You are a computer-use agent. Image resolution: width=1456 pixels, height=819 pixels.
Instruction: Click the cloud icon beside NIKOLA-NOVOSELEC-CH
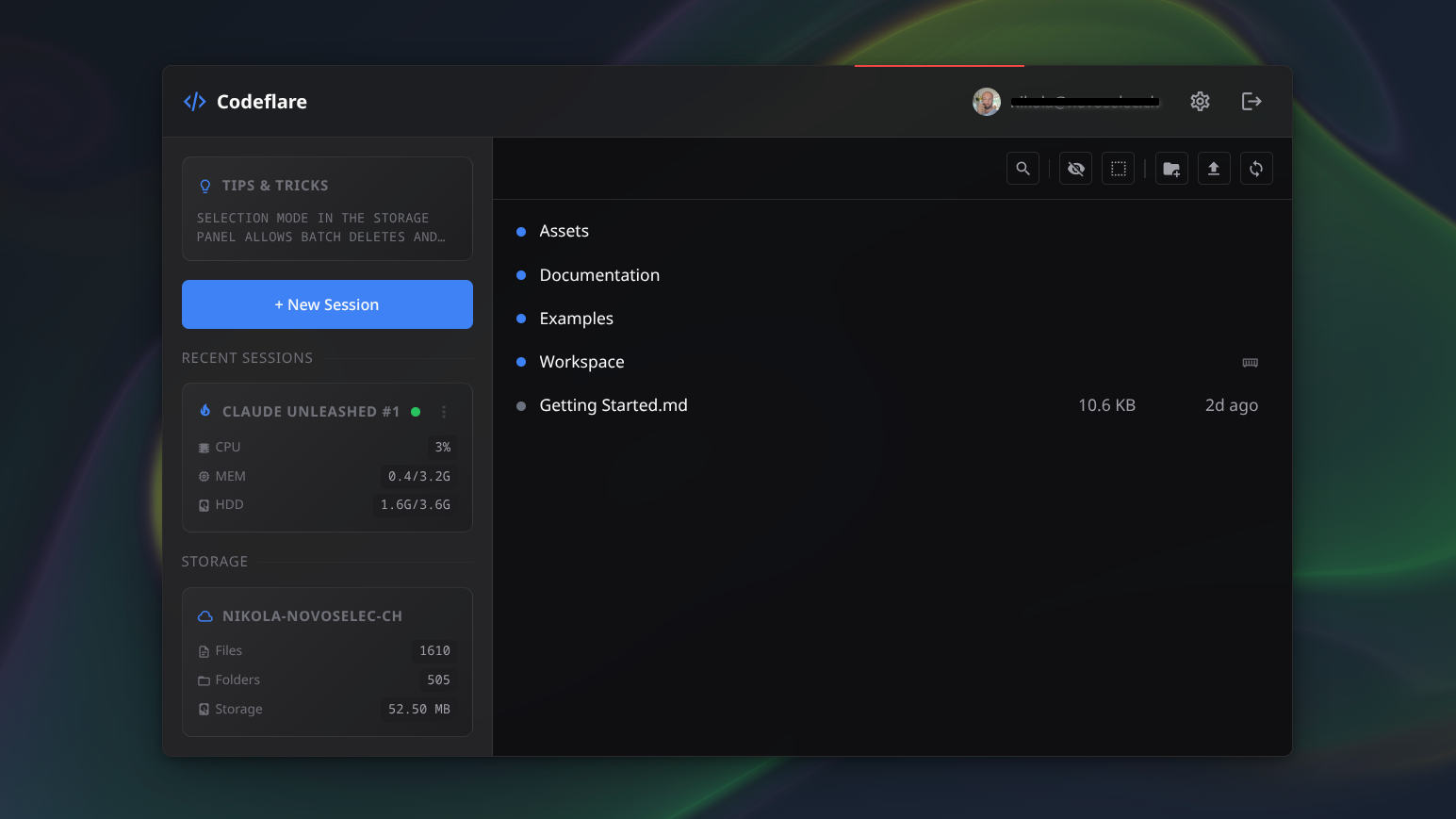(x=205, y=616)
